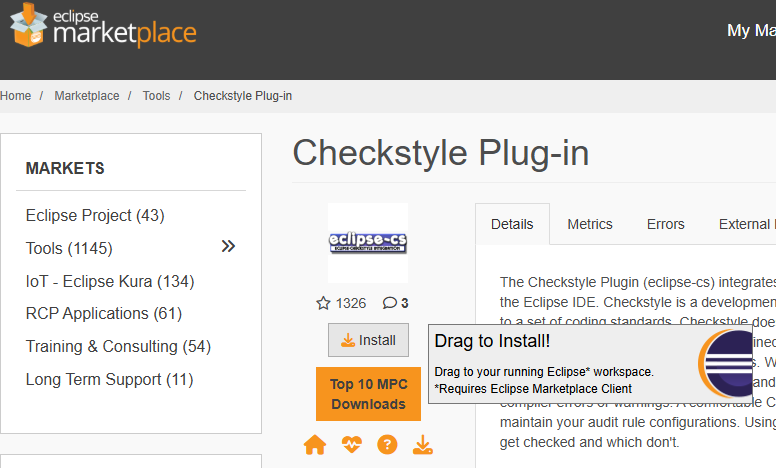Click the Install button
Viewport: 776px width, 468px height.
click(x=368, y=340)
